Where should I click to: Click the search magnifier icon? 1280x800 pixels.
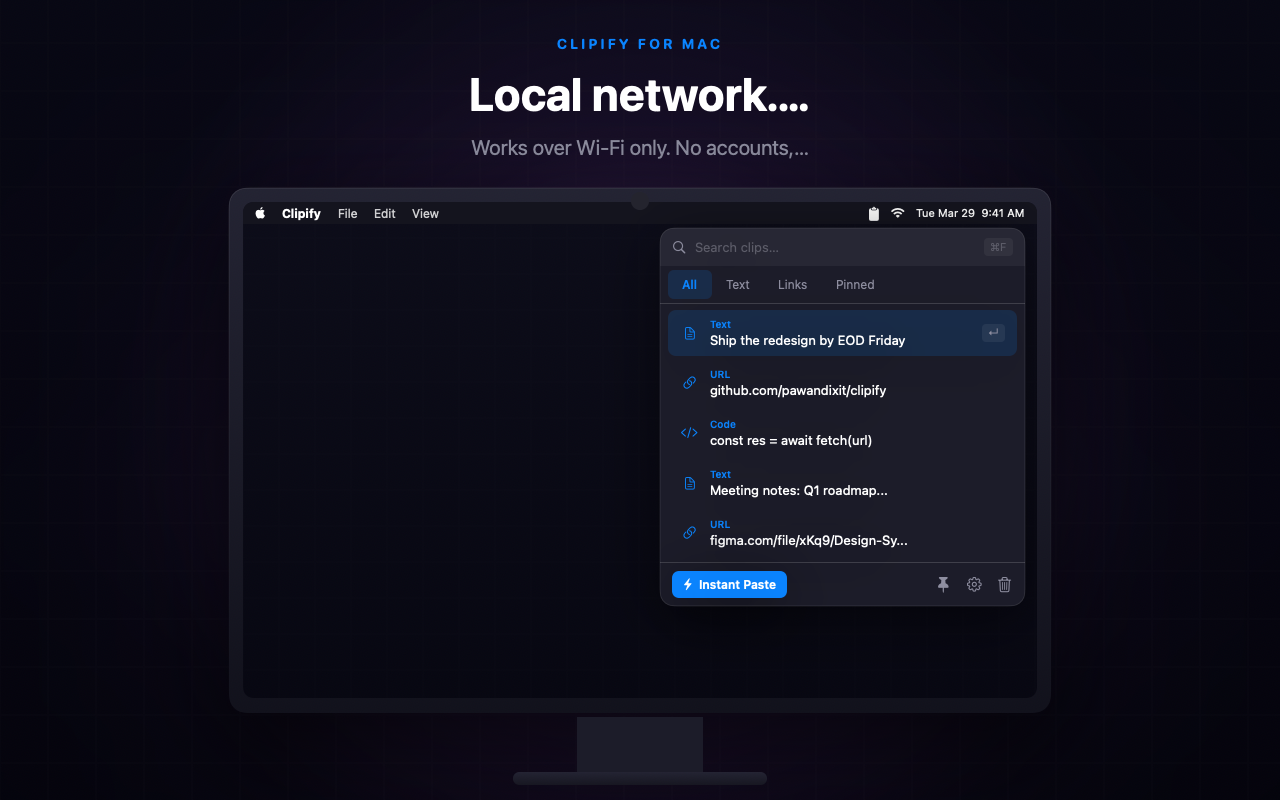[x=679, y=247]
